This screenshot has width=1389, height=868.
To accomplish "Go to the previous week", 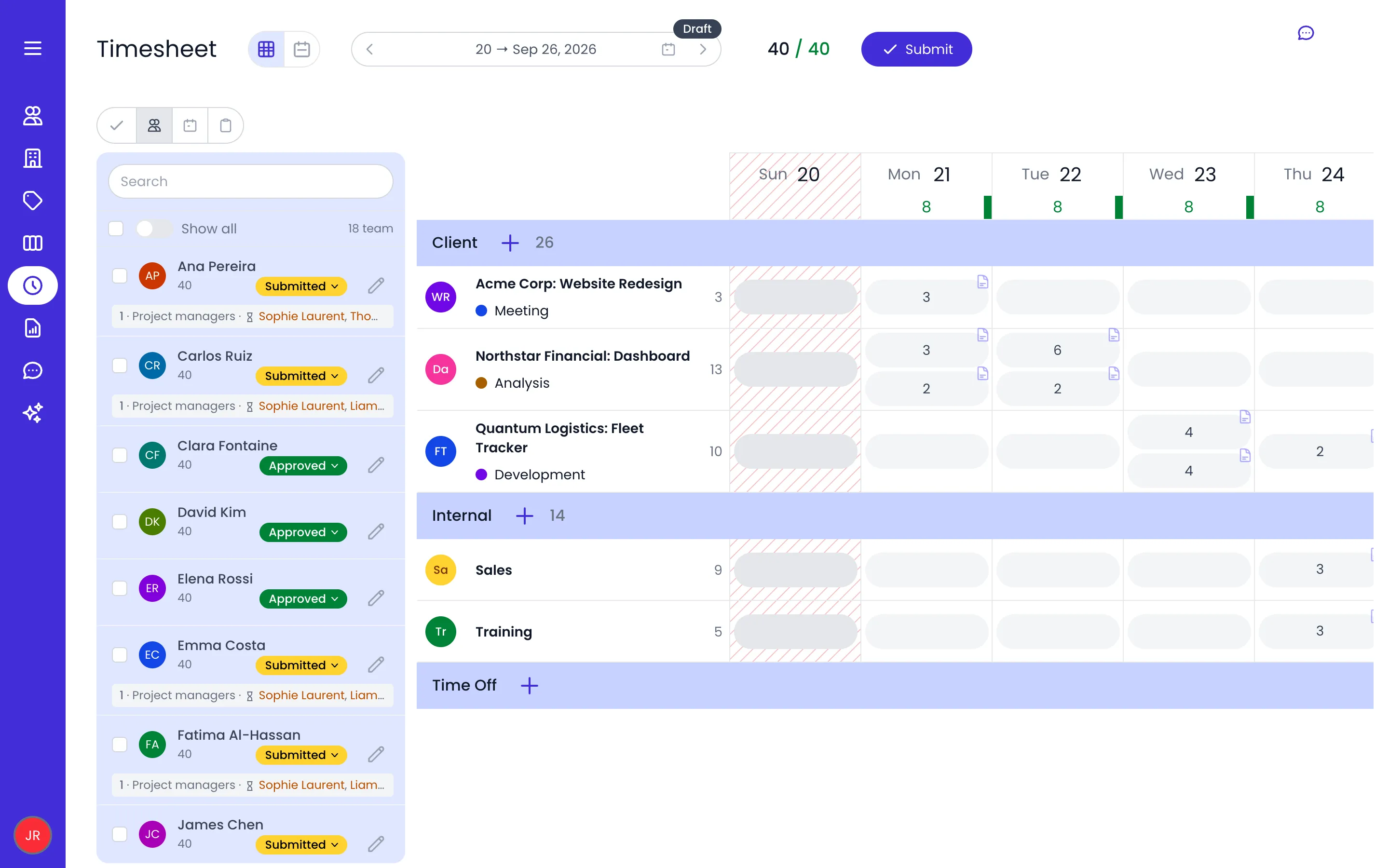I will (x=369, y=49).
